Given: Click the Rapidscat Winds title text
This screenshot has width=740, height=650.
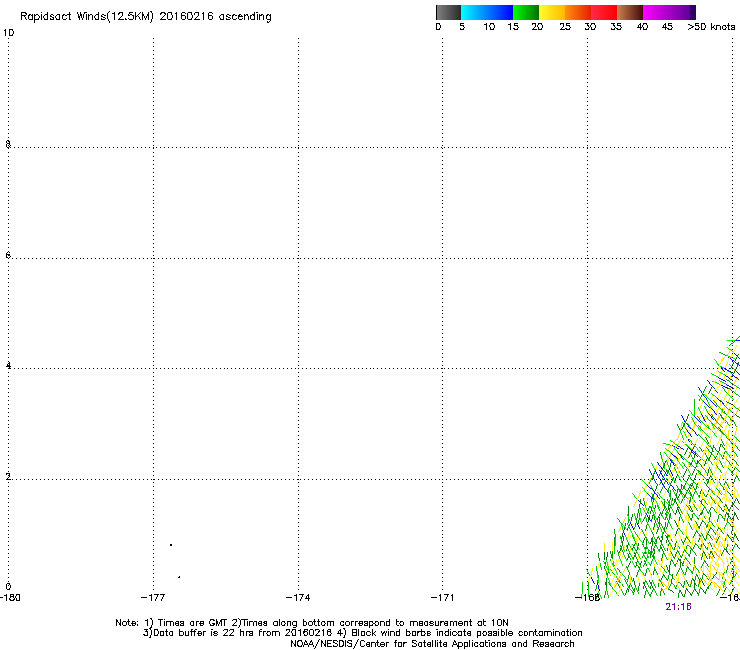Looking at the screenshot, I should point(146,17).
